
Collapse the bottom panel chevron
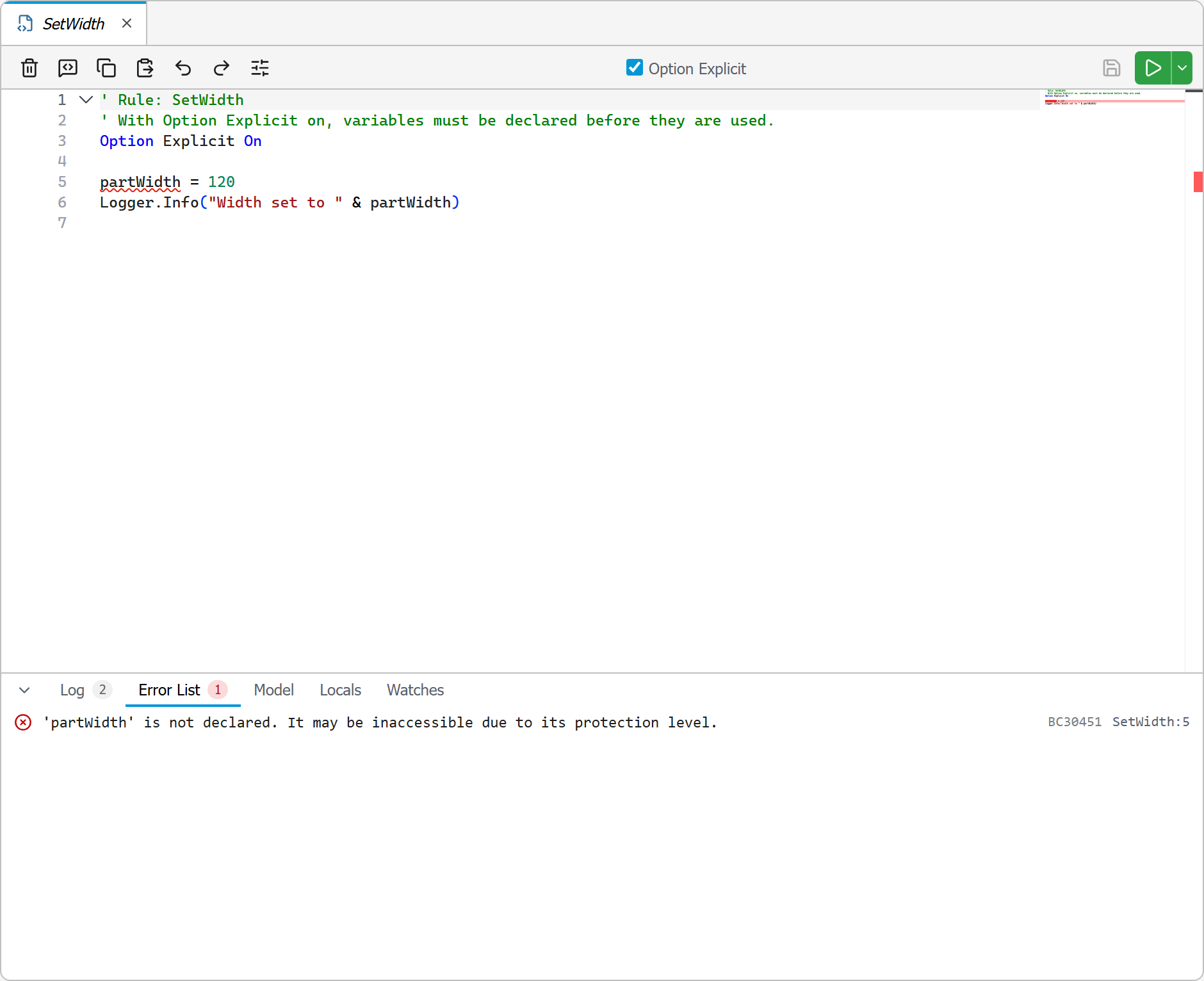click(24, 690)
